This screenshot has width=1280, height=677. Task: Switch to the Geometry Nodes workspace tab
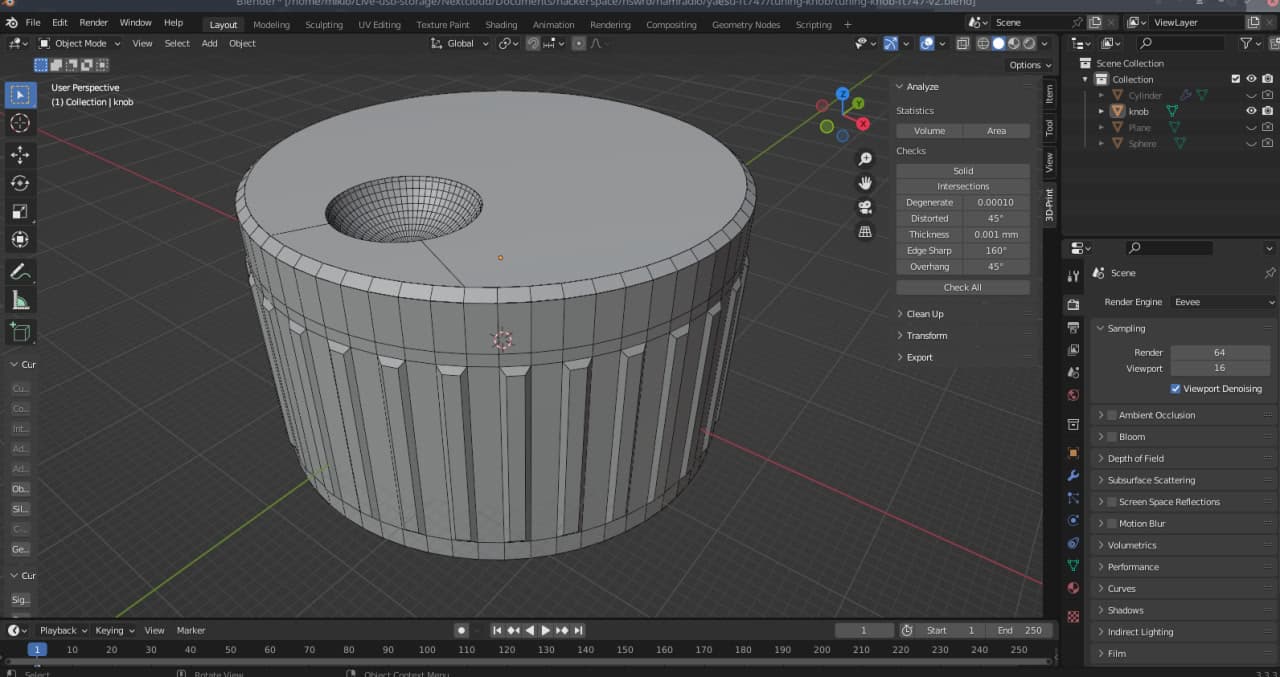pos(745,25)
